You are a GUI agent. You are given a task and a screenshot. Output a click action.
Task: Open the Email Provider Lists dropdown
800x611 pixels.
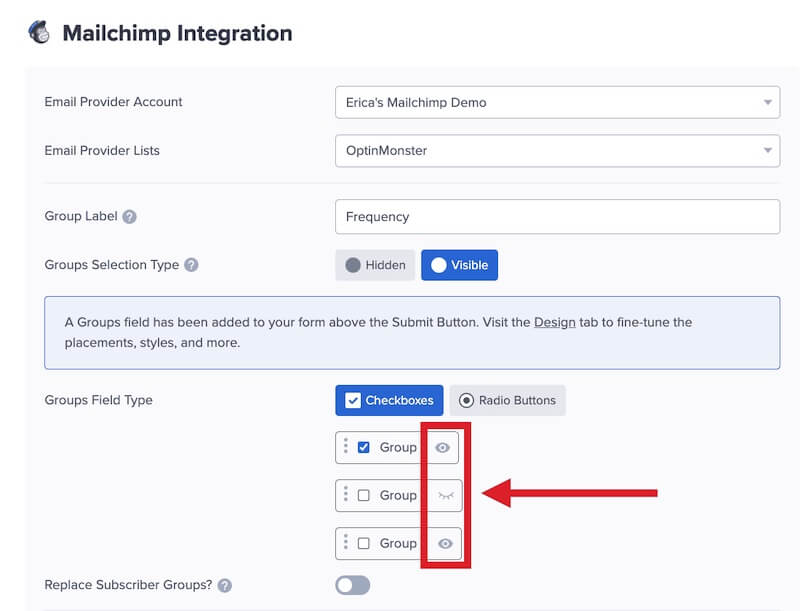pos(556,151)
